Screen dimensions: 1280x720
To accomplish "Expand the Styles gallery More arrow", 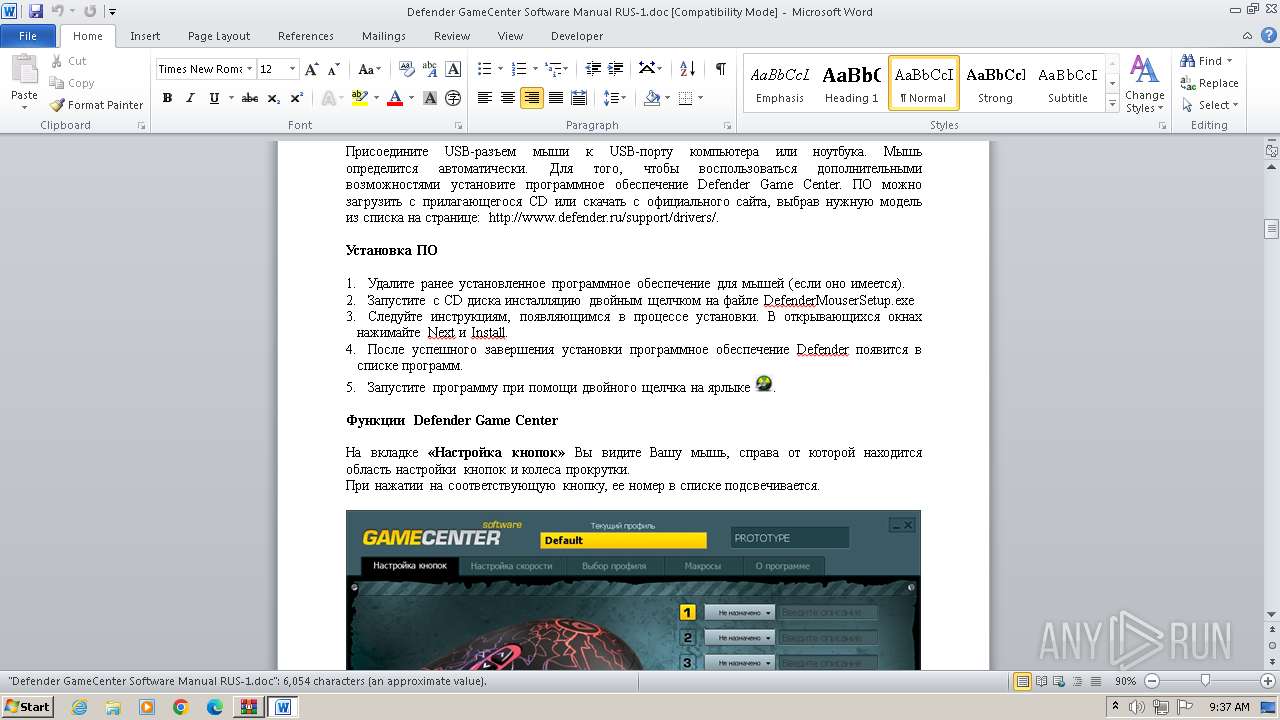I will click(x=1112, y=103).
